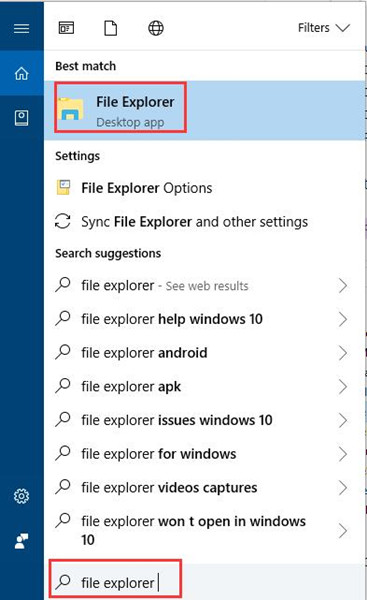Open the Settings gear in sidebar

coord(21,496)
